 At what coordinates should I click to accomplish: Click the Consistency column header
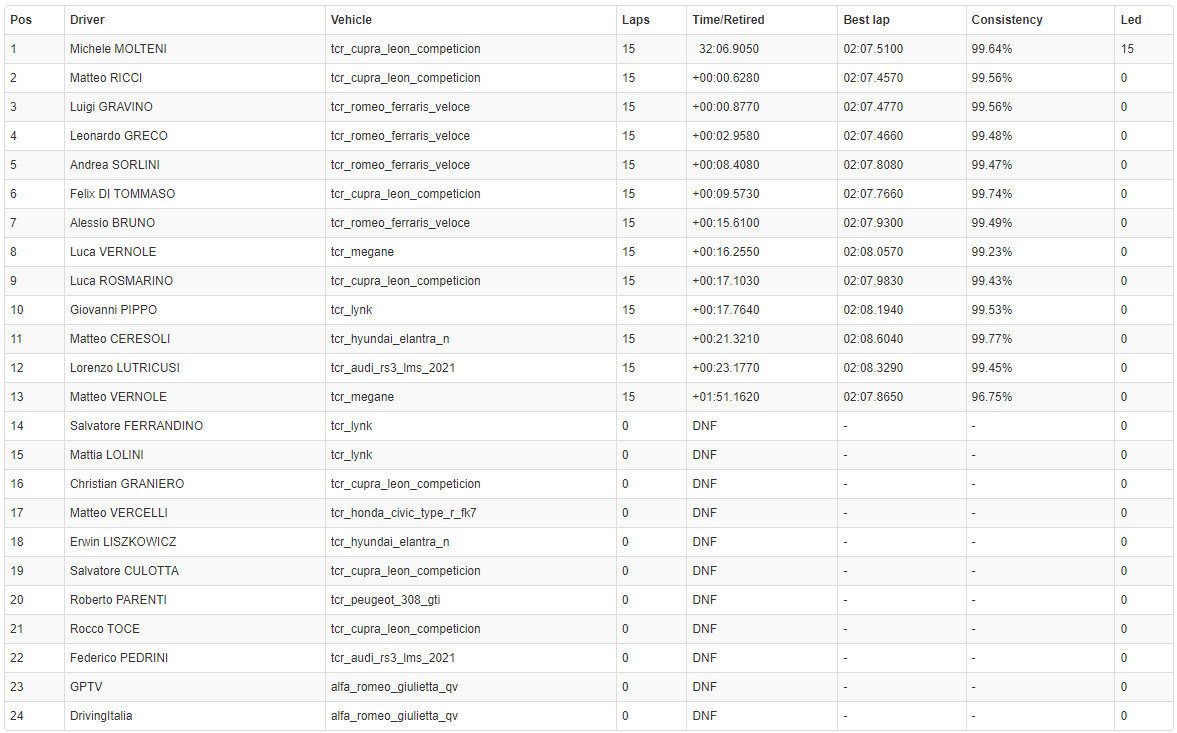pyautogui.click(x=1006, y=20)
